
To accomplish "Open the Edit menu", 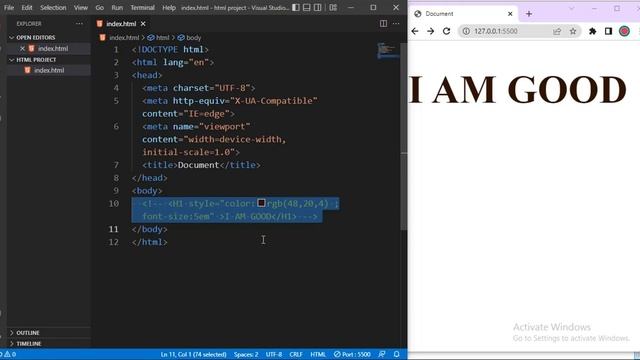I will click(x=27, y=7).
